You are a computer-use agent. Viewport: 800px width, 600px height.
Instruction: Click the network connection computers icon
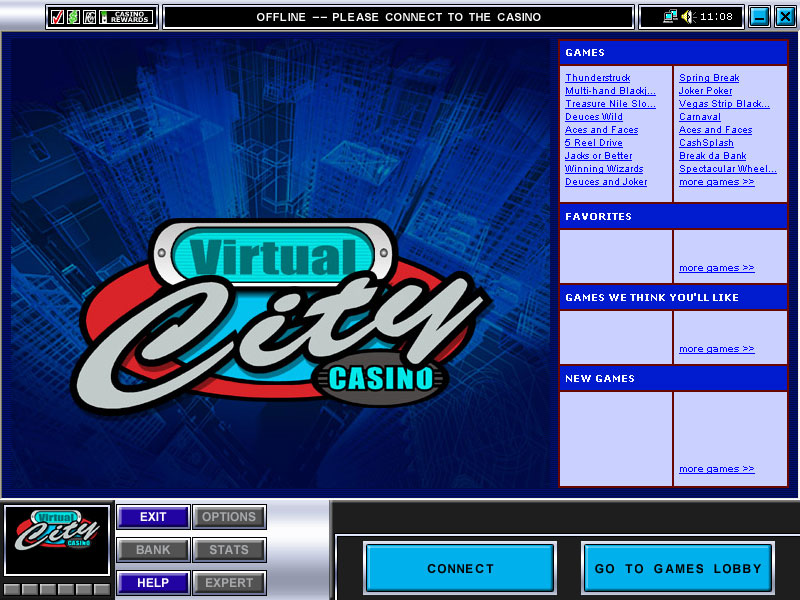point(671,17)
